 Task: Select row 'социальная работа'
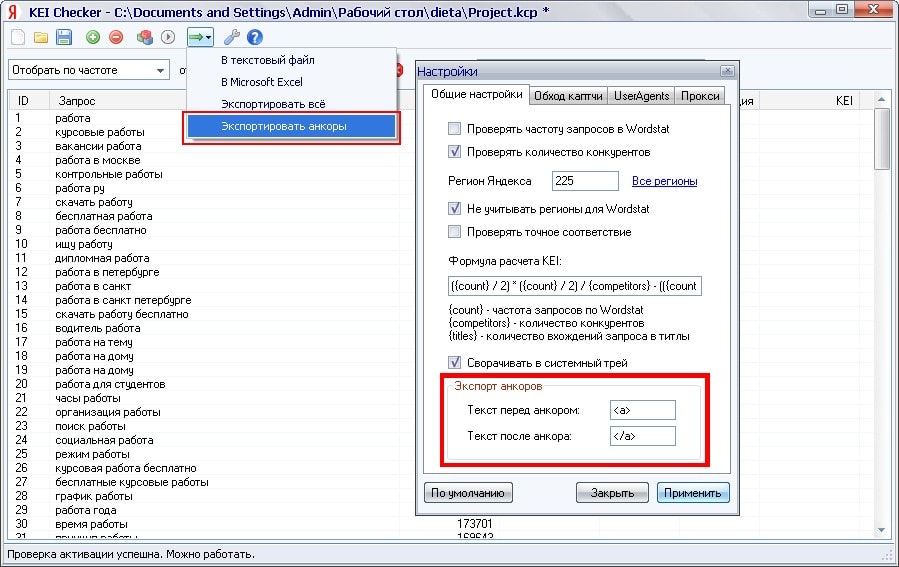(104, 440)
